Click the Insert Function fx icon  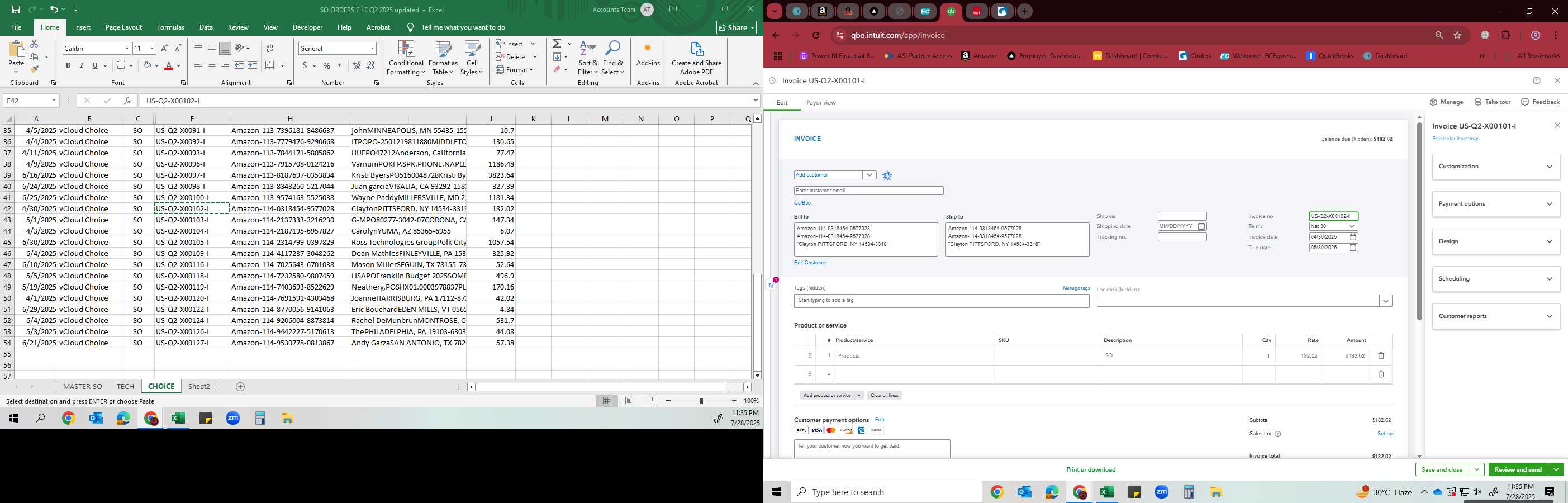[x=127, y=101]
